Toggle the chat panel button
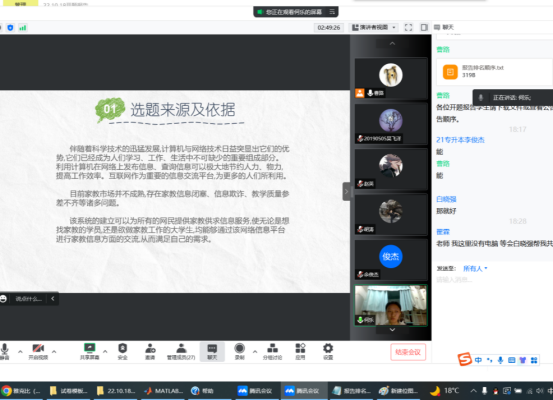Screen dimensions: 553x400 [212, 351]
